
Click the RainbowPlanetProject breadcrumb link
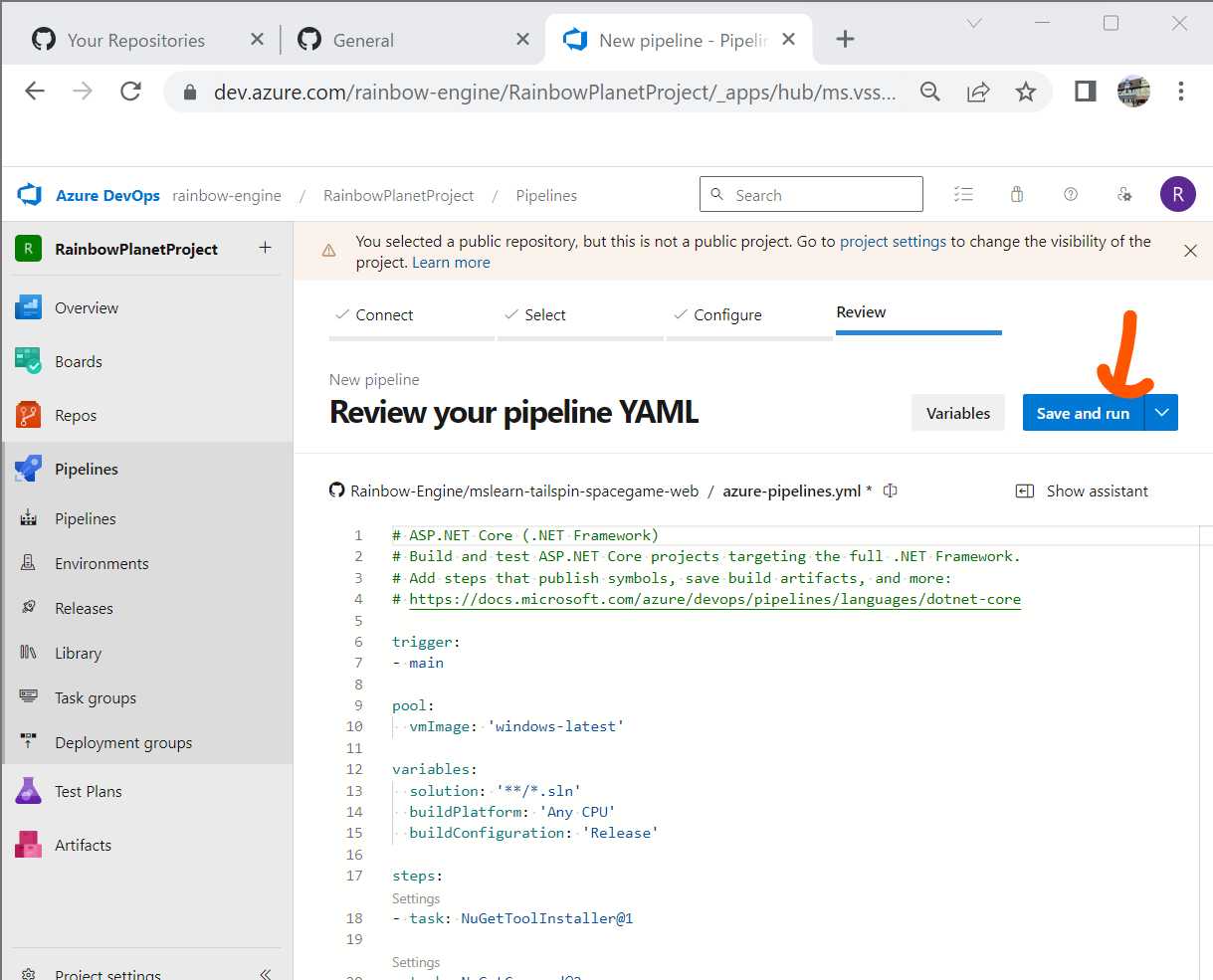398,195
